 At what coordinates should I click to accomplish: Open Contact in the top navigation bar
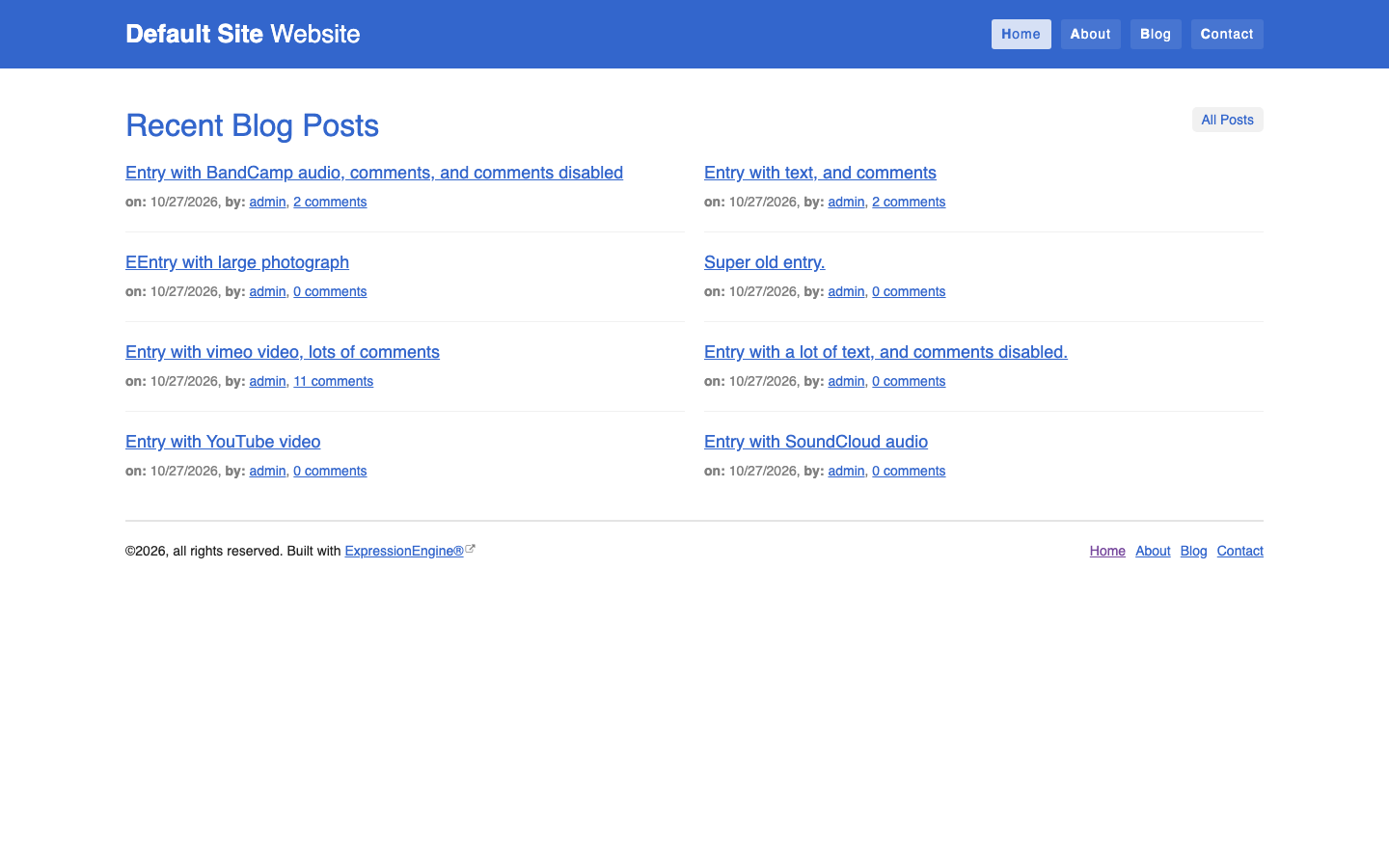[1227, 34]
